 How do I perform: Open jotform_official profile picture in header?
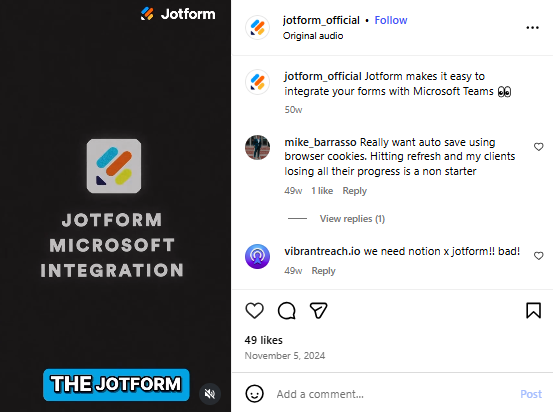point(257,28)
